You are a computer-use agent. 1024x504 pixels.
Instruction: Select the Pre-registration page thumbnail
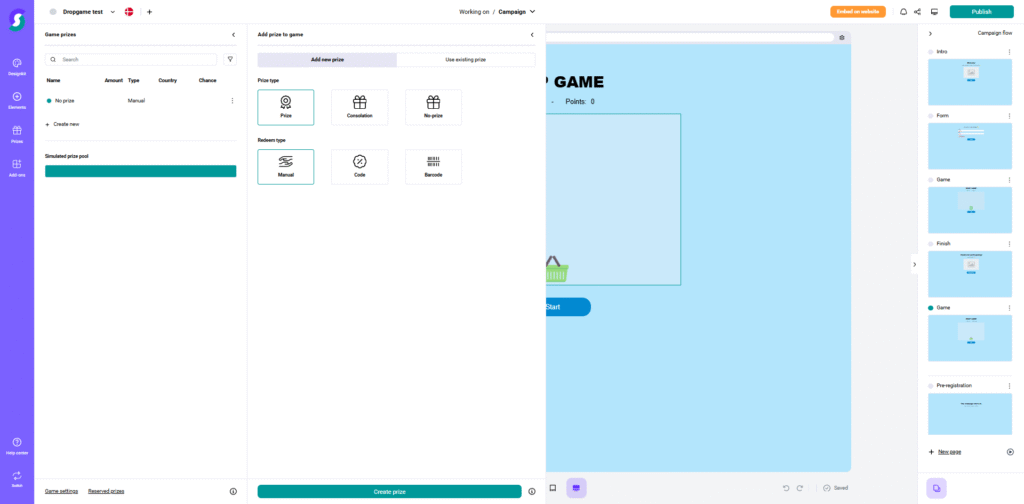(x=970, y=414)
